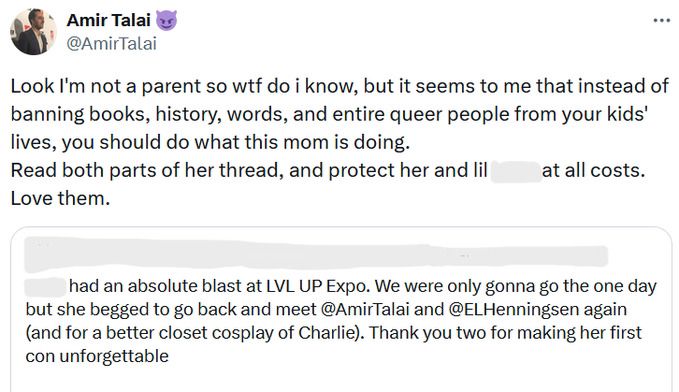Click @AmirTalai mention in quoted tweet

[x=365, y=309]
